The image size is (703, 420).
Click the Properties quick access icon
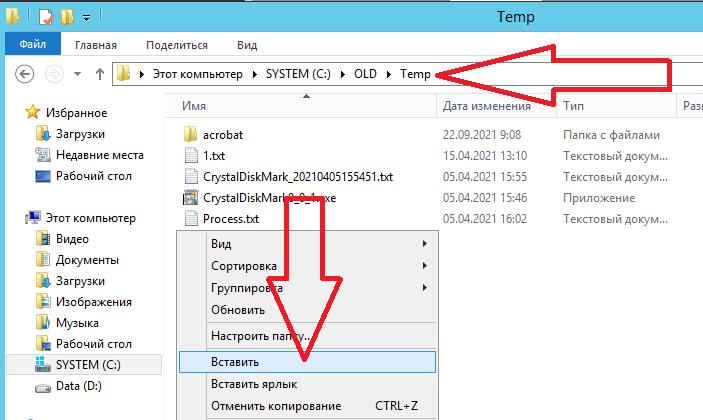pos(46,17)
